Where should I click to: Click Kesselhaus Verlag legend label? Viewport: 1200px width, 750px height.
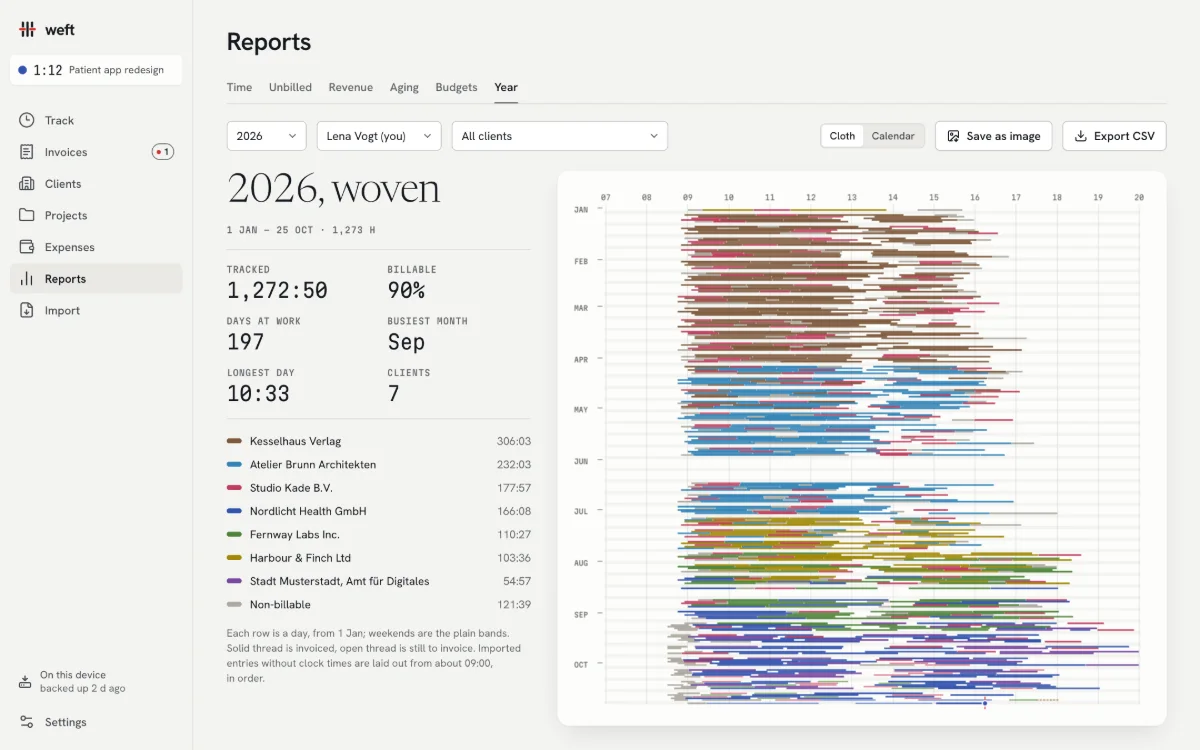pyautogui.click(x=295, y=441)
